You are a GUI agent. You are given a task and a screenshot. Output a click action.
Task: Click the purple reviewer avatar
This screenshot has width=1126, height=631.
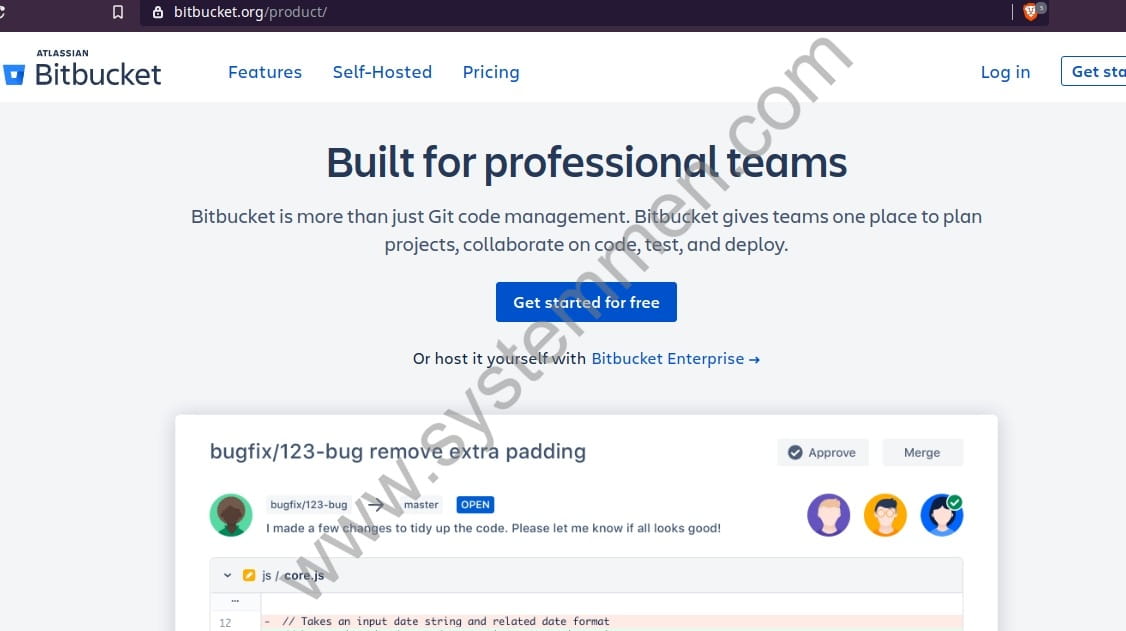pos(829,515)
